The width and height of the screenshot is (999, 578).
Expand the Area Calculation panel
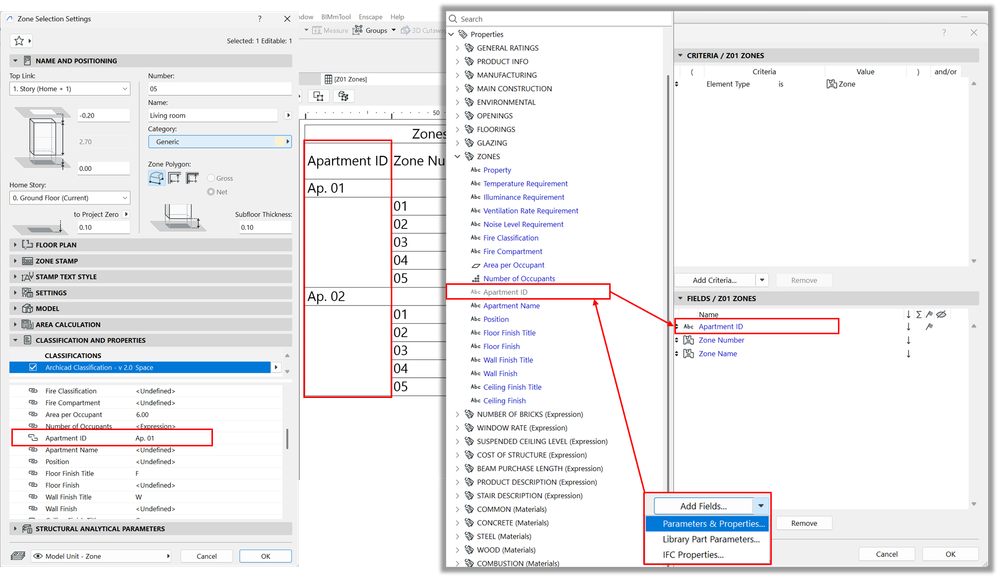[15, 324]
